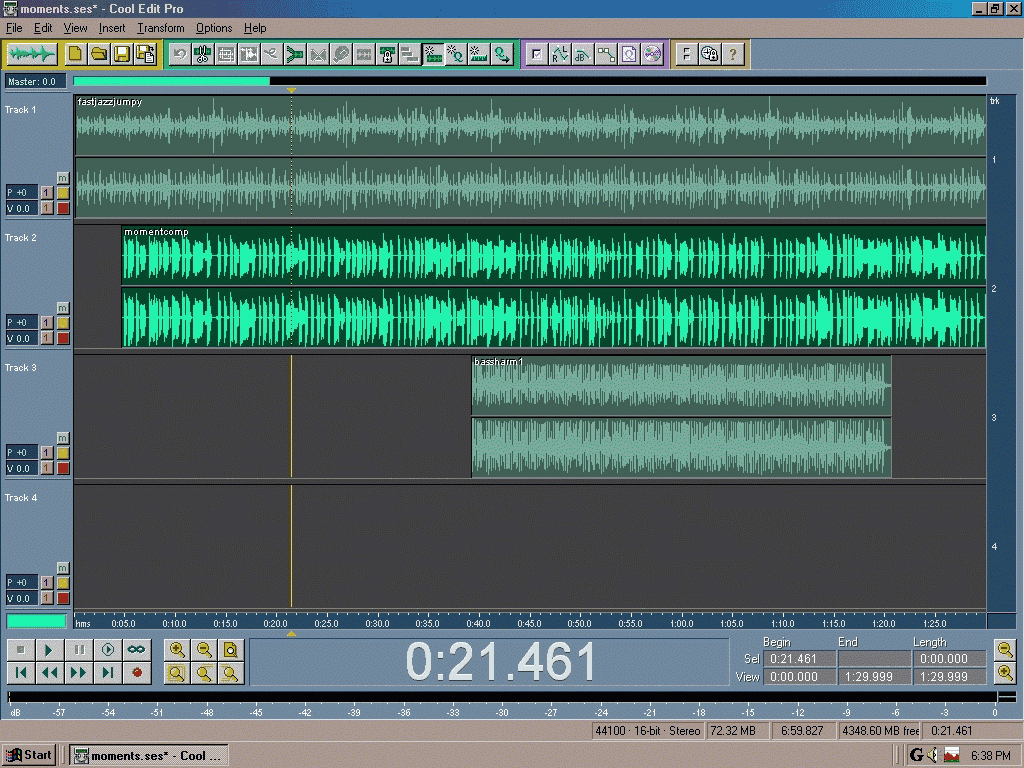This screenshot has height=768, width=1024.
Task: Click the question mark help icon
Action: pos(733,54)
